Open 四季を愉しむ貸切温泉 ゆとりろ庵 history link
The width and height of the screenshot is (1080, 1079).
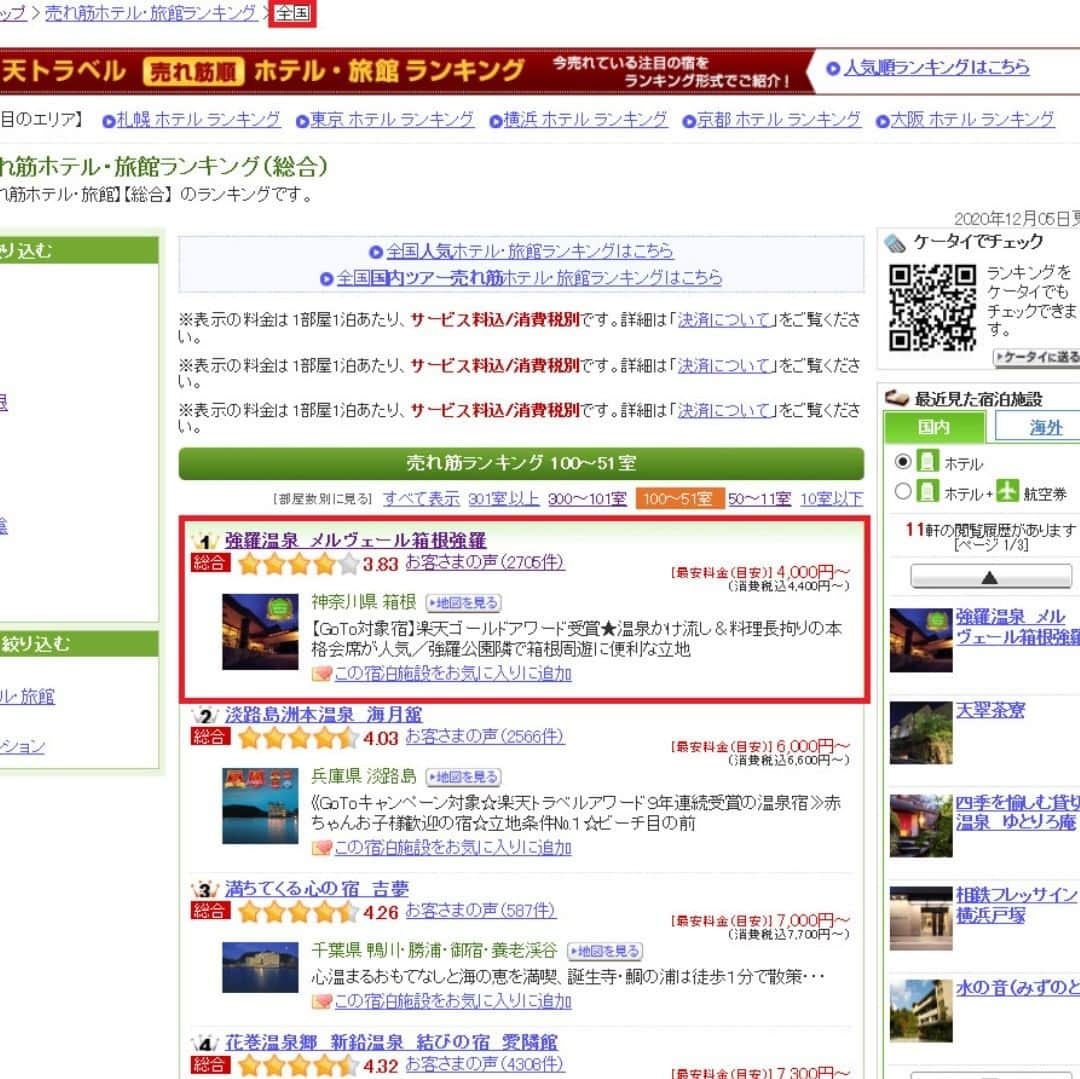(x=1017, y=813)
